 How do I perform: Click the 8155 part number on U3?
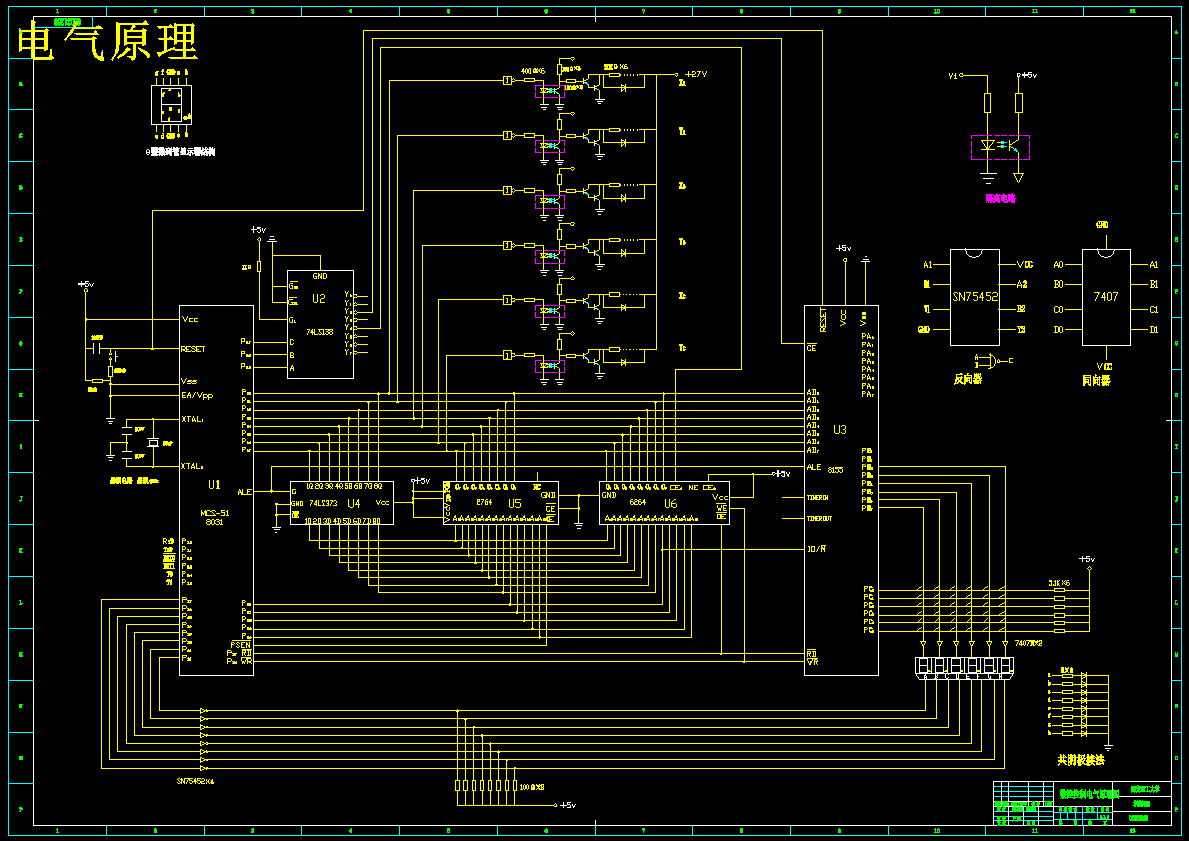835,470
